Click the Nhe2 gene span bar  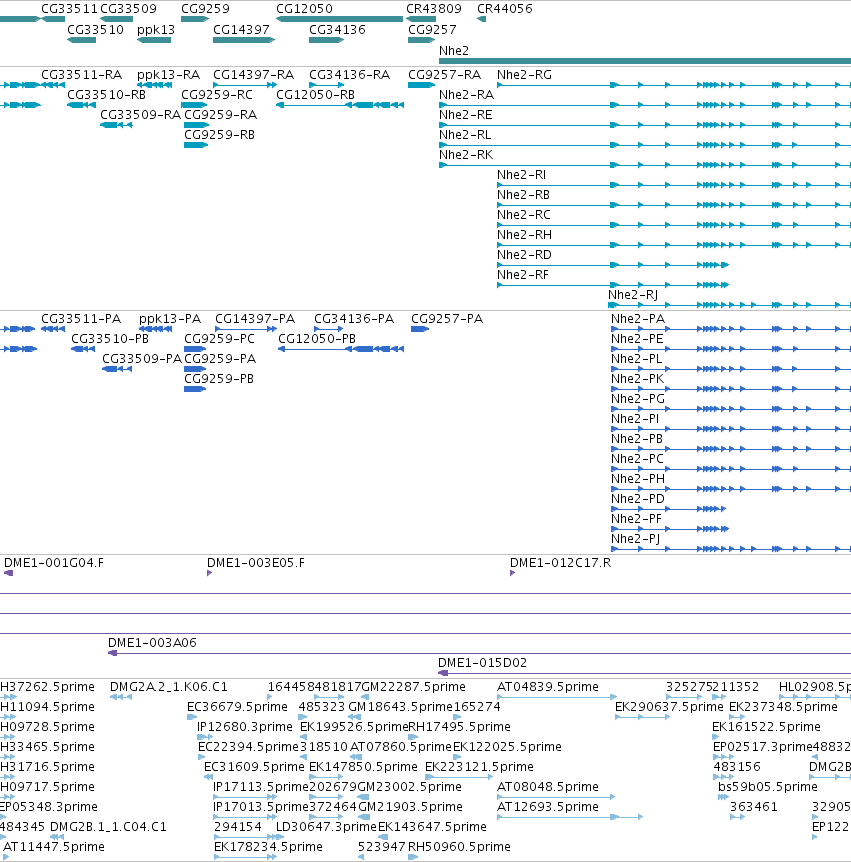644,60
